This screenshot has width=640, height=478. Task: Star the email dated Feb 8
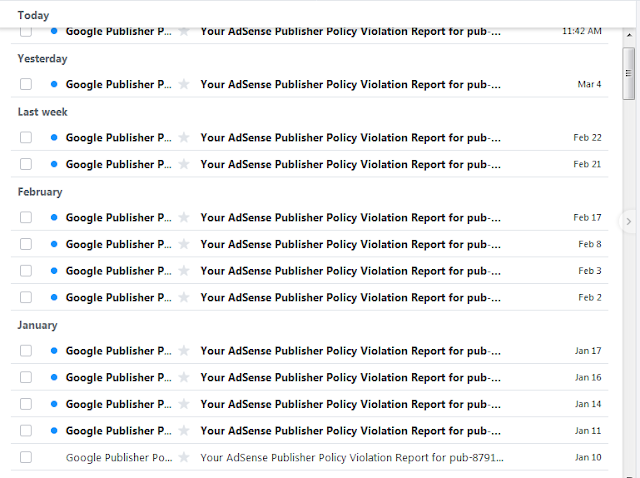184,244
